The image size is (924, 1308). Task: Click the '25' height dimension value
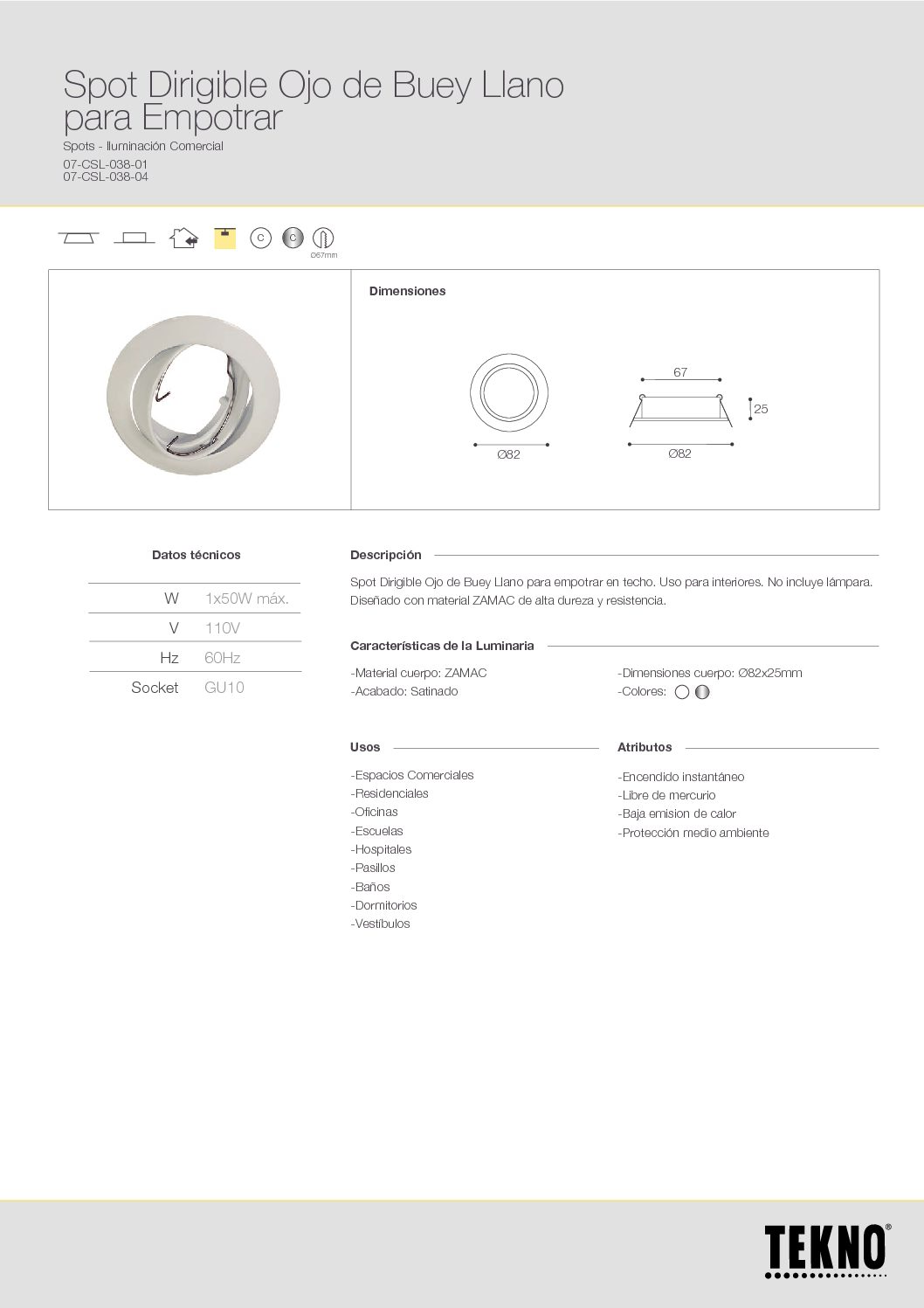click(x=761, y=409)
